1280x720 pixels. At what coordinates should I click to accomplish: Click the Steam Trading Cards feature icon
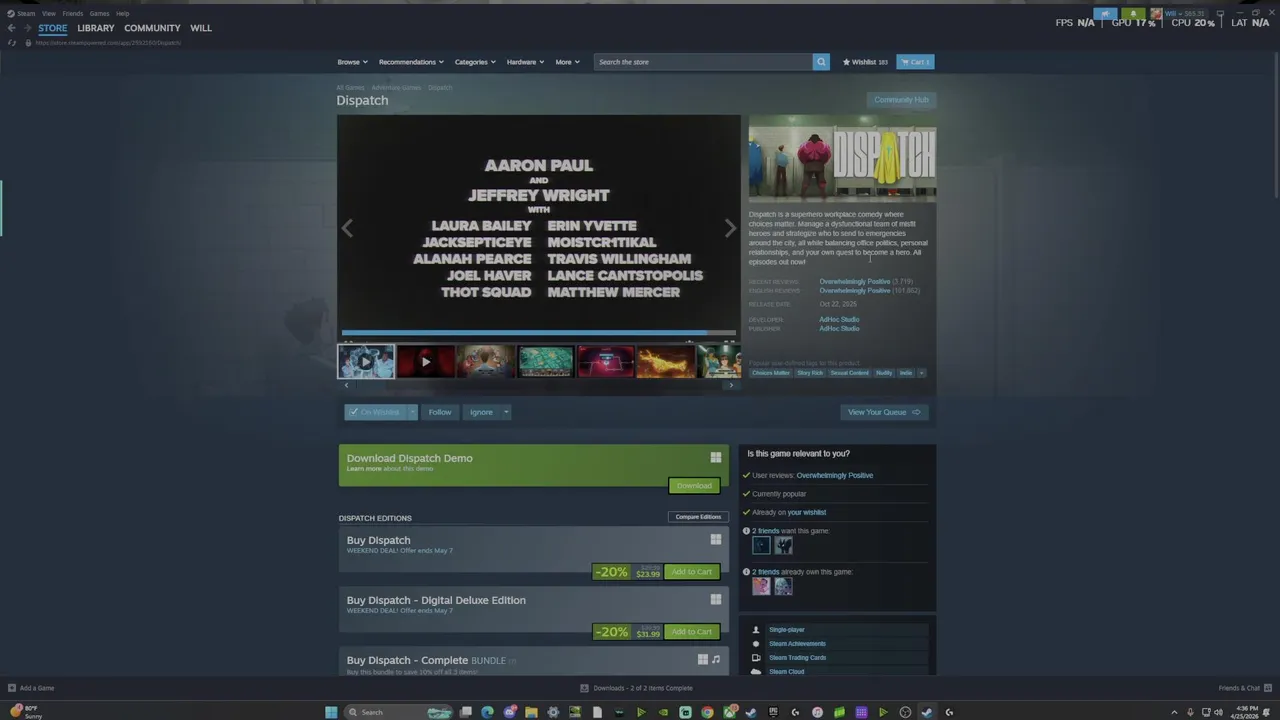tap(756, 658)
